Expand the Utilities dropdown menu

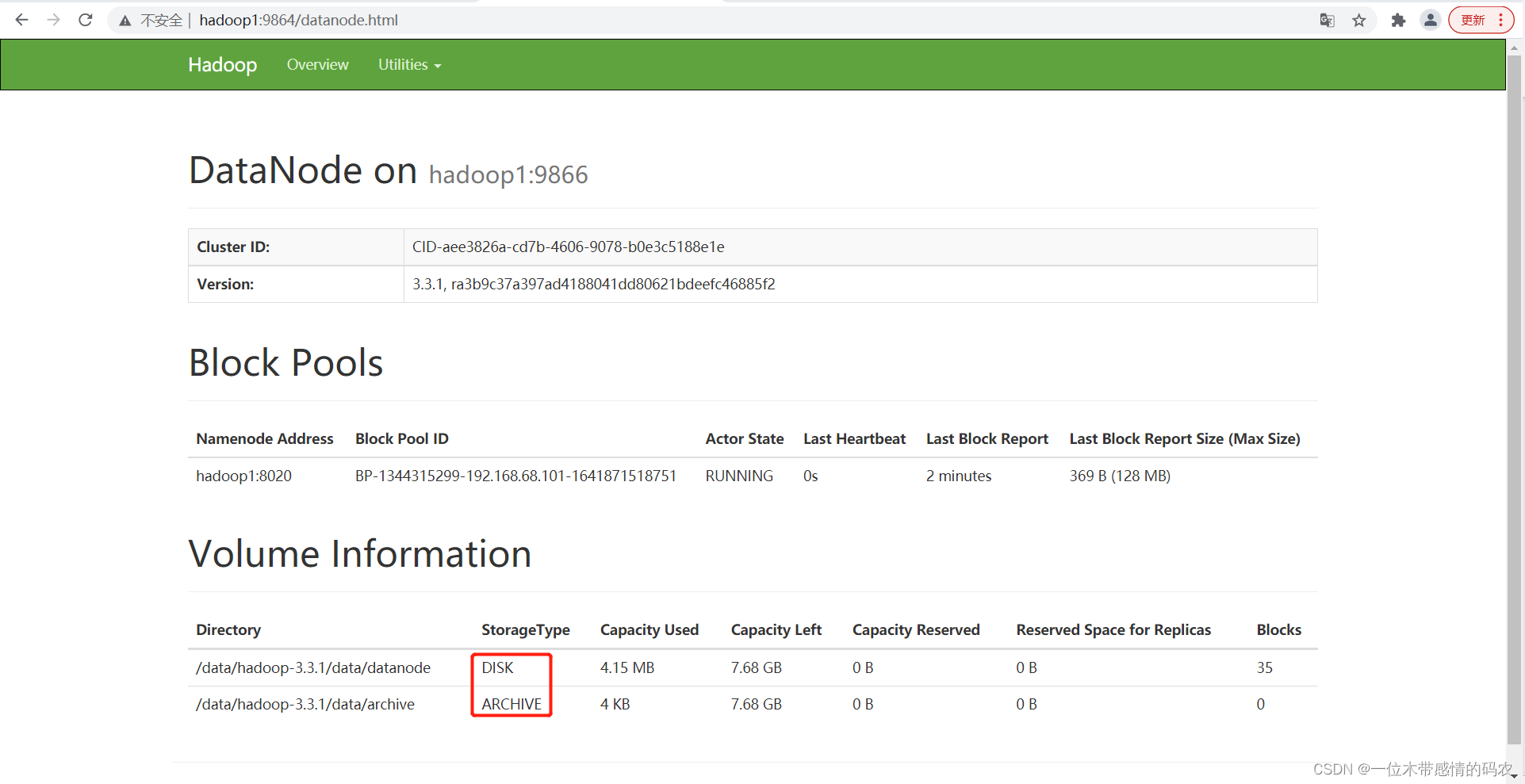[x=409, y=65]
